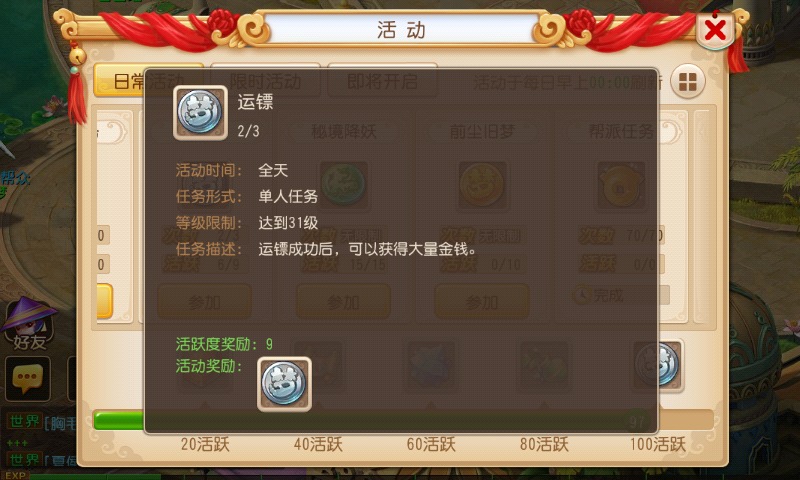Claim the 80活跃 reward item
The width and height of the screenshot is (800, 480).
(x=544, y=365)
